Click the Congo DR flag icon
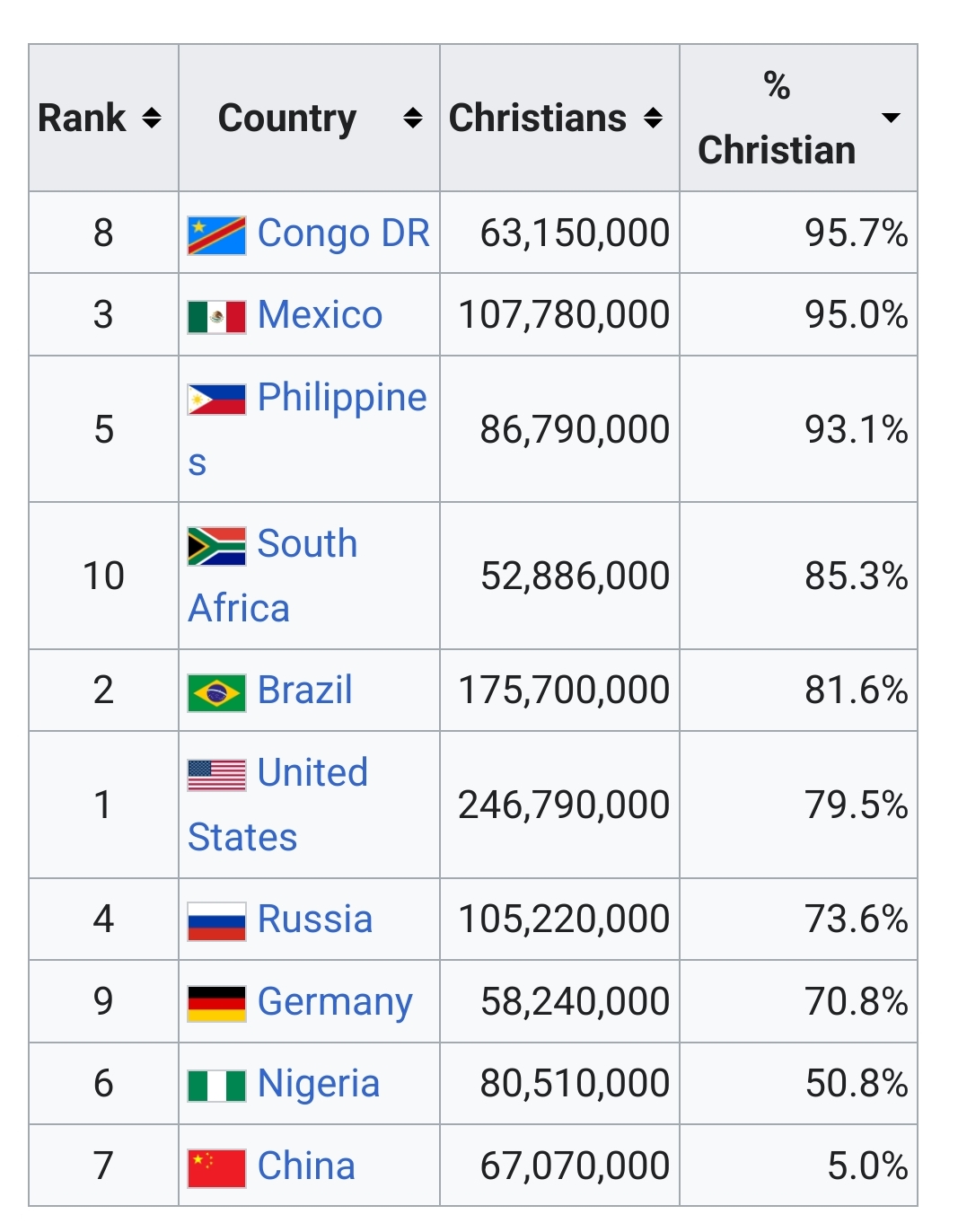Viewport: 958px width, 1232px height. pyautogui.click(x=216, y=235)
